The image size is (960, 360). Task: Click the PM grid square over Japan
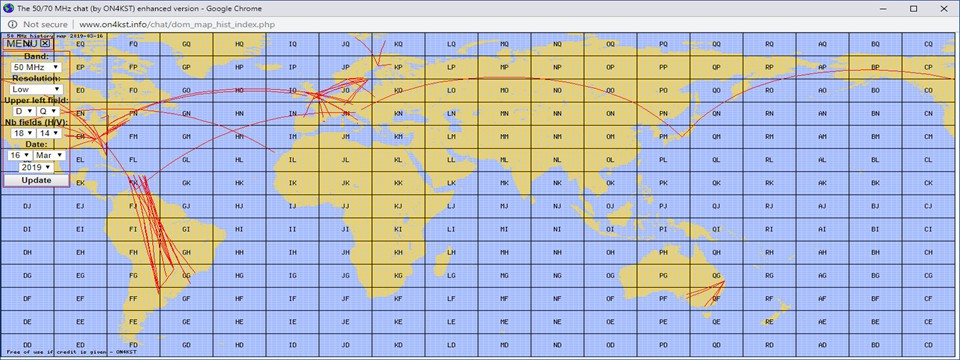pos(664,137)
